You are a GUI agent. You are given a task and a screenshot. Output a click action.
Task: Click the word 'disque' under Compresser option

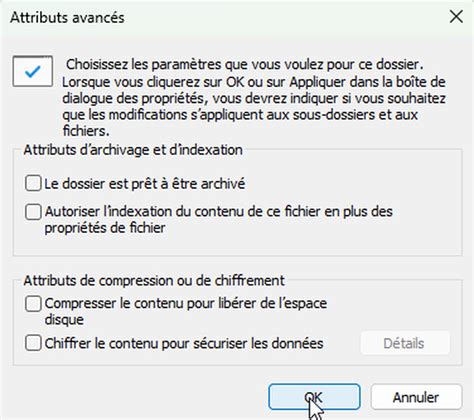click(64, 320)
